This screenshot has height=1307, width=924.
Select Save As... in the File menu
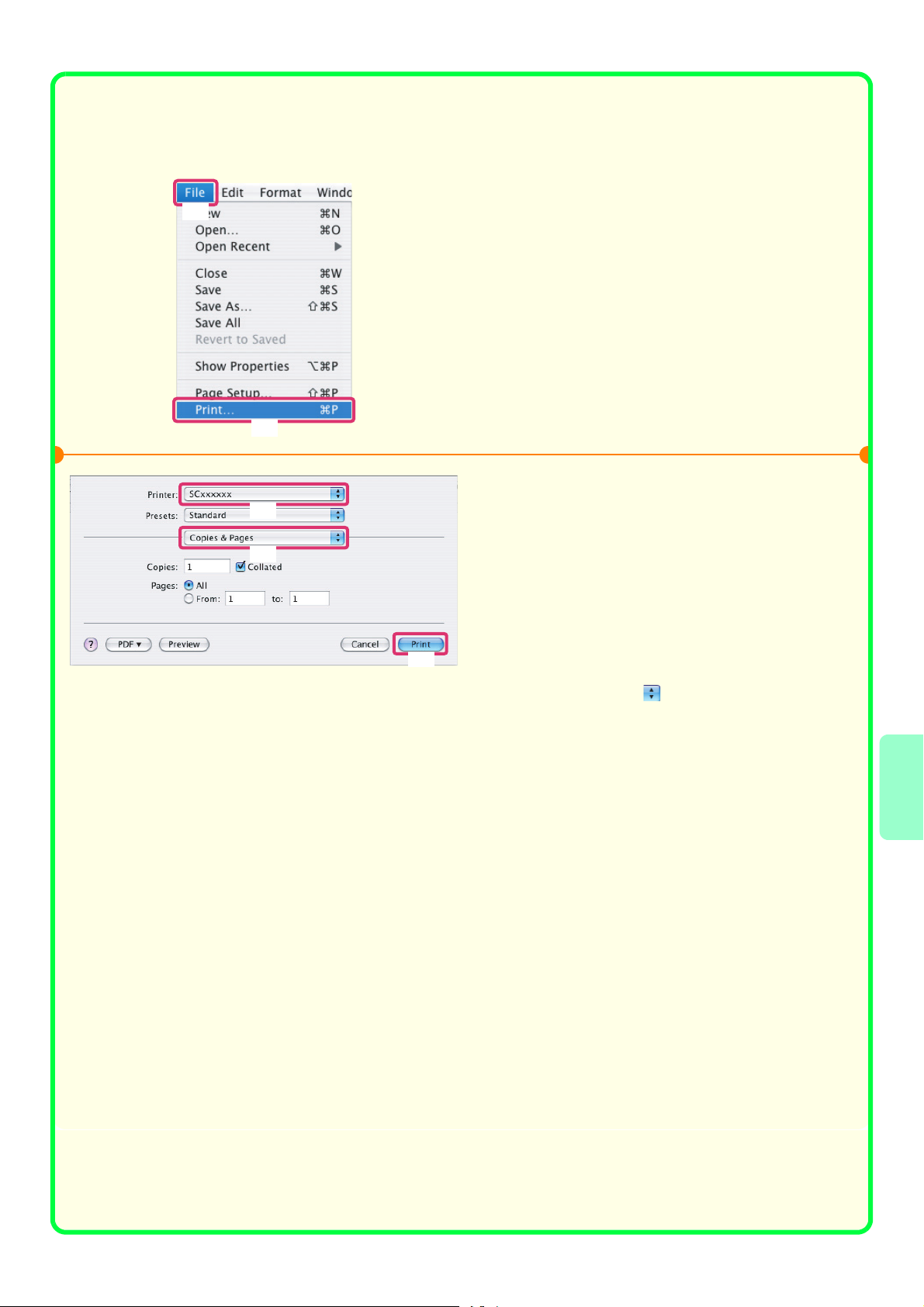[x=223, y=306]
